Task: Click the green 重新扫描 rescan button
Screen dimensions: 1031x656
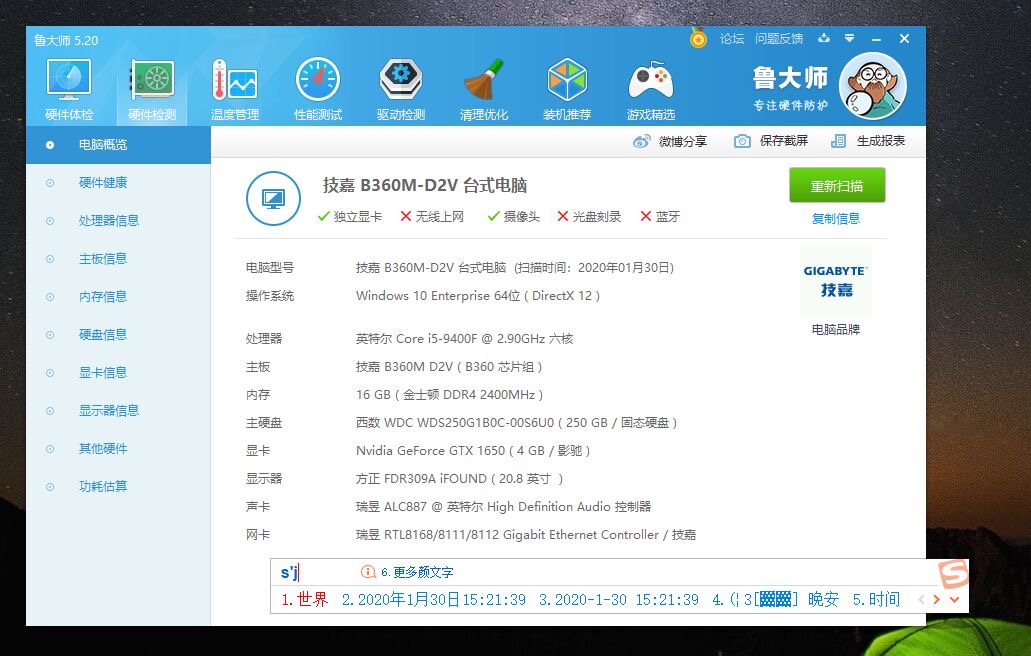Action: (x=837, y=185)
